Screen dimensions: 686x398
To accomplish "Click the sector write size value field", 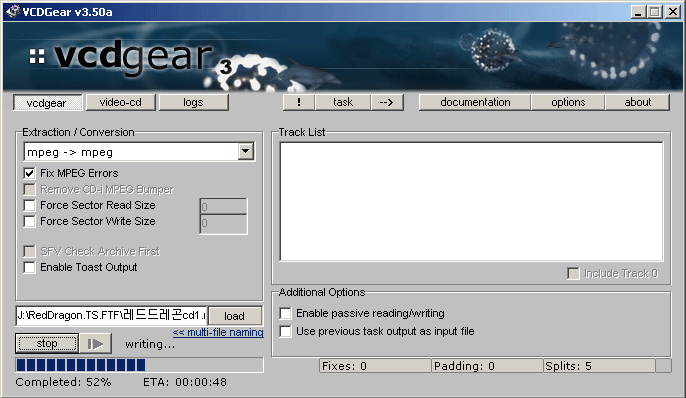I will click(x=224, y=223).
